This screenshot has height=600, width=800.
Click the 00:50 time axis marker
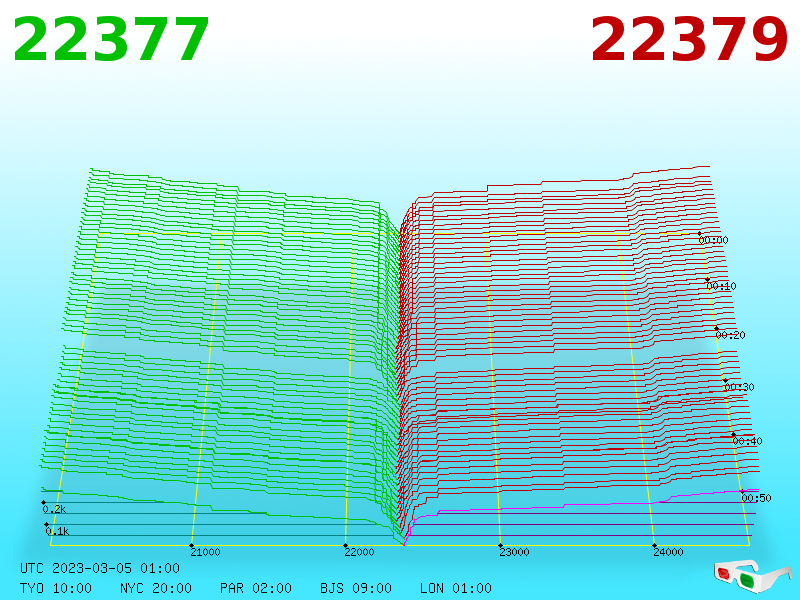coord(757,498)
